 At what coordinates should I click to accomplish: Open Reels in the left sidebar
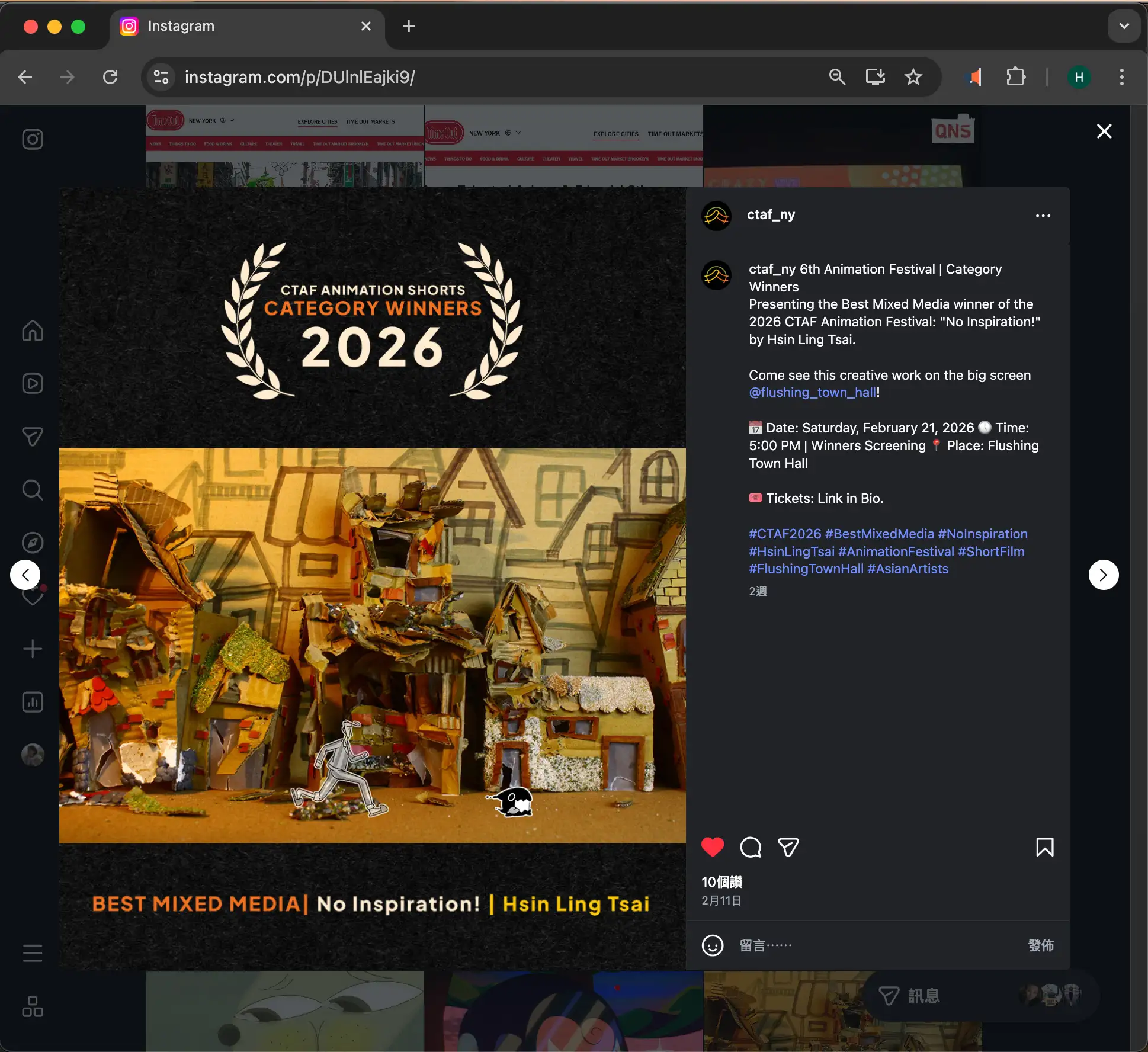(x=33, y=383)
